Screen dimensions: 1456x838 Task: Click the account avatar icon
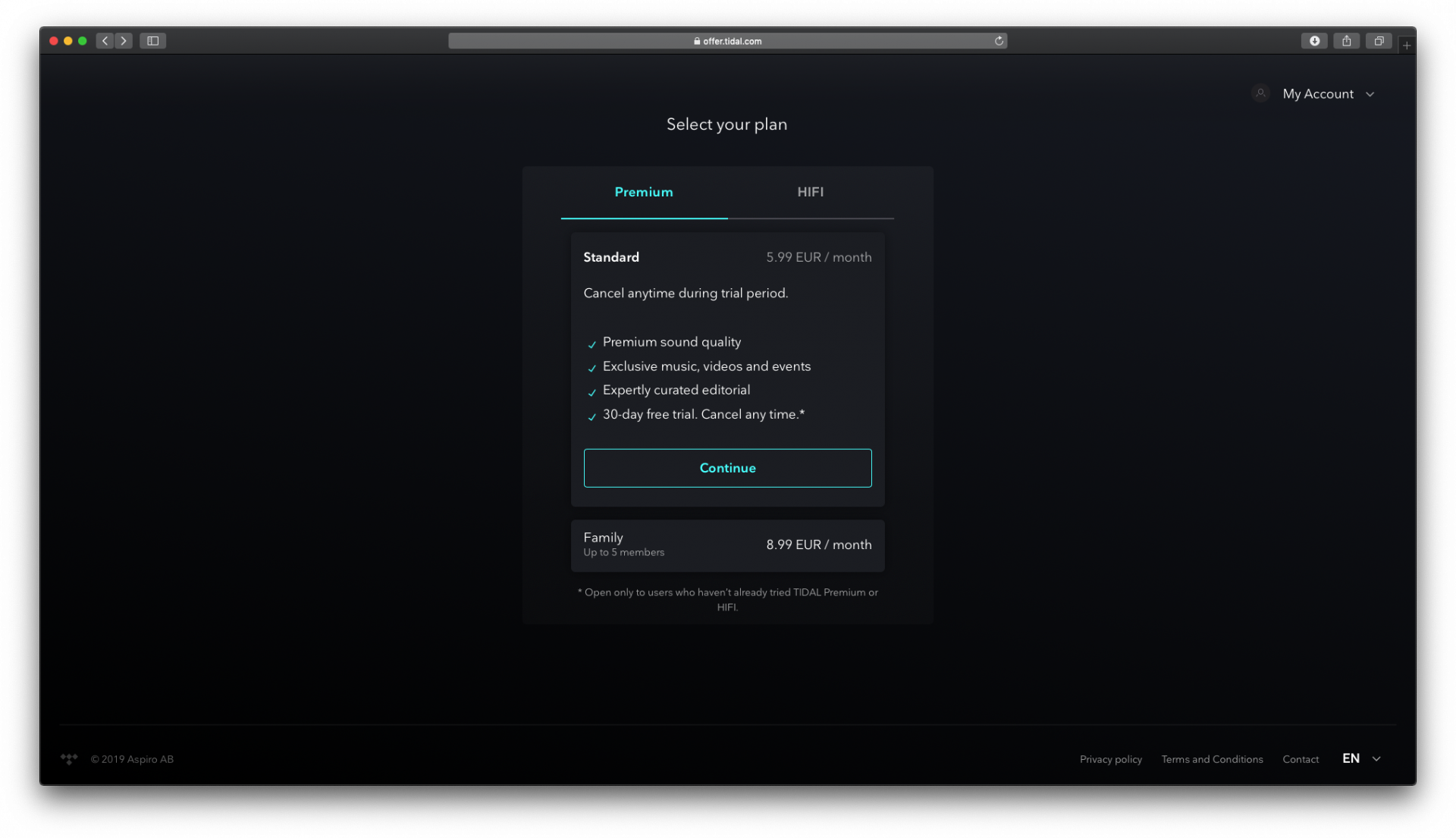1260,93
